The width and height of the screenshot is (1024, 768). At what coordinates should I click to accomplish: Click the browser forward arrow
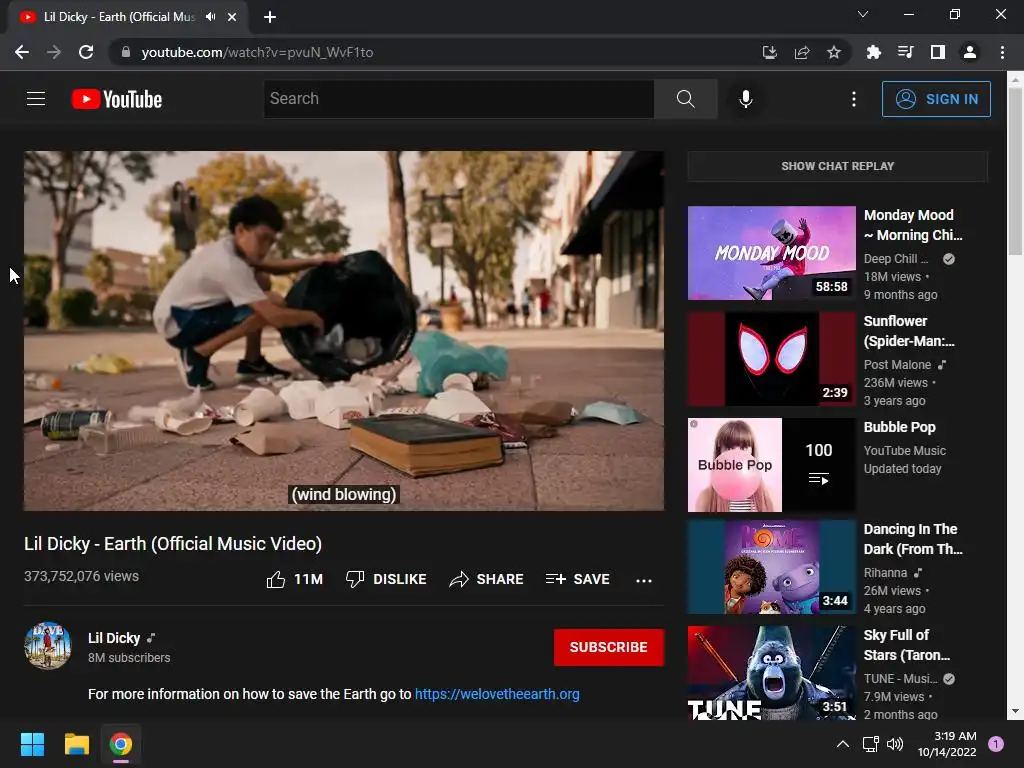click(x=54, y=52)
